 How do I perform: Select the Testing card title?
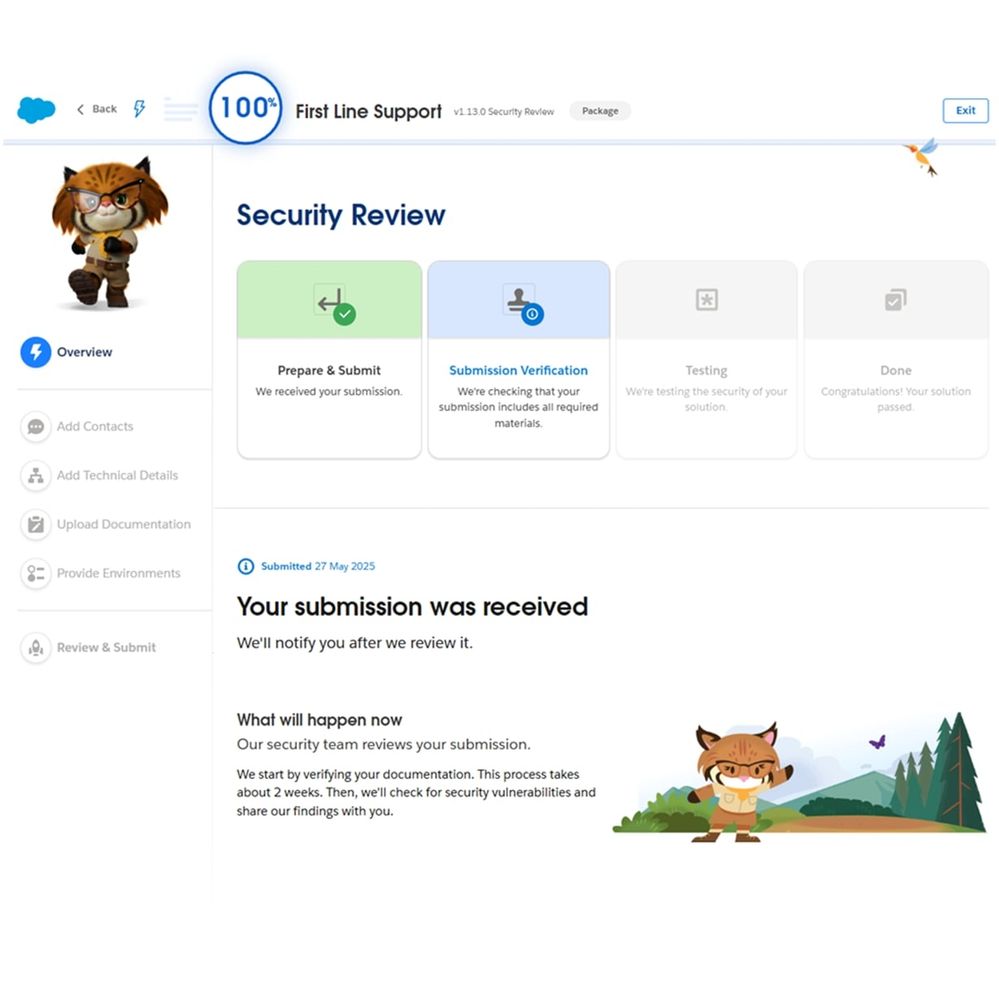[706, 371]
